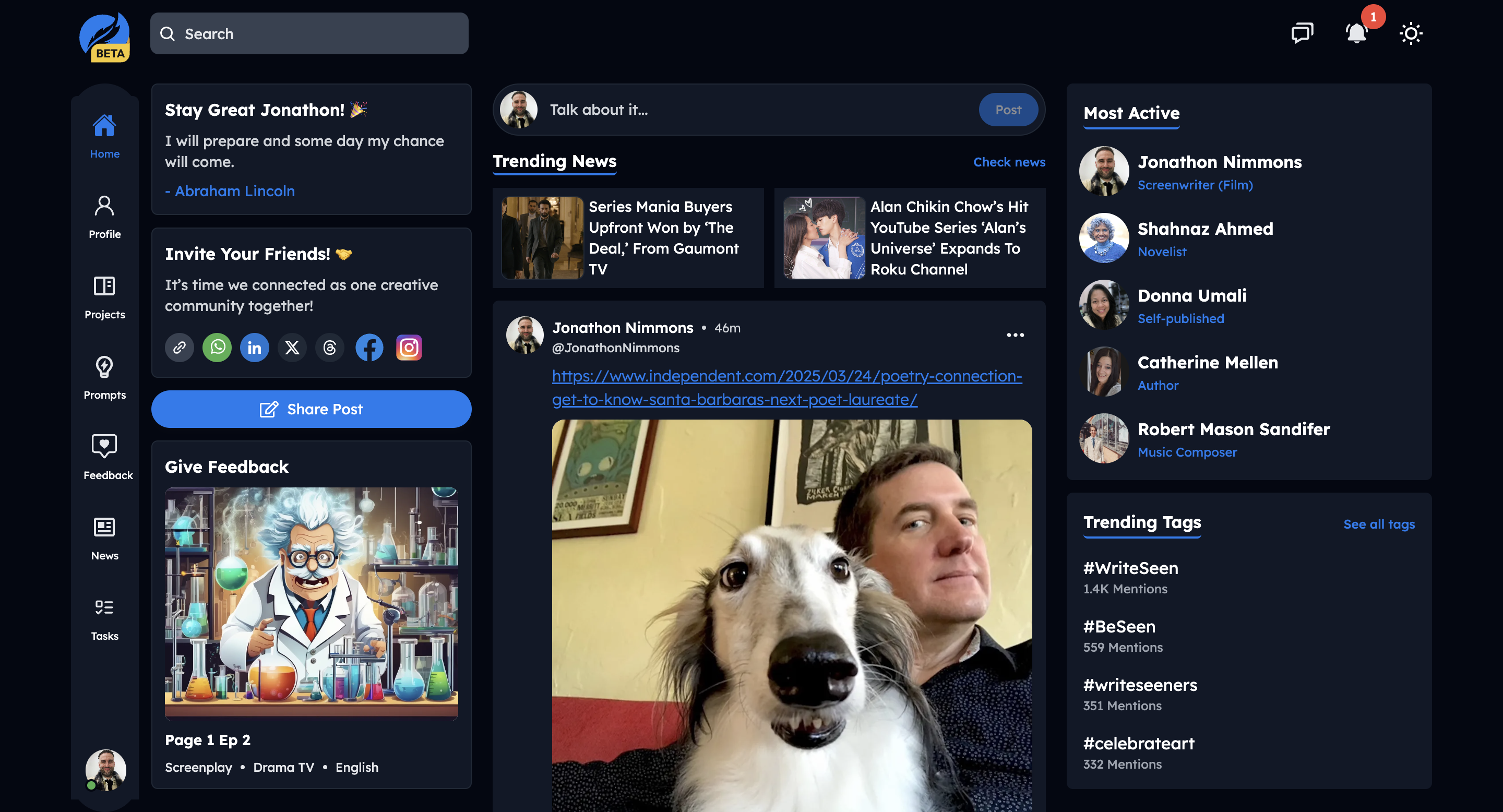This screenshot has width=1503, height=812.
Task: Open Projects in the sidebar
Action: [x=104, y=297]
